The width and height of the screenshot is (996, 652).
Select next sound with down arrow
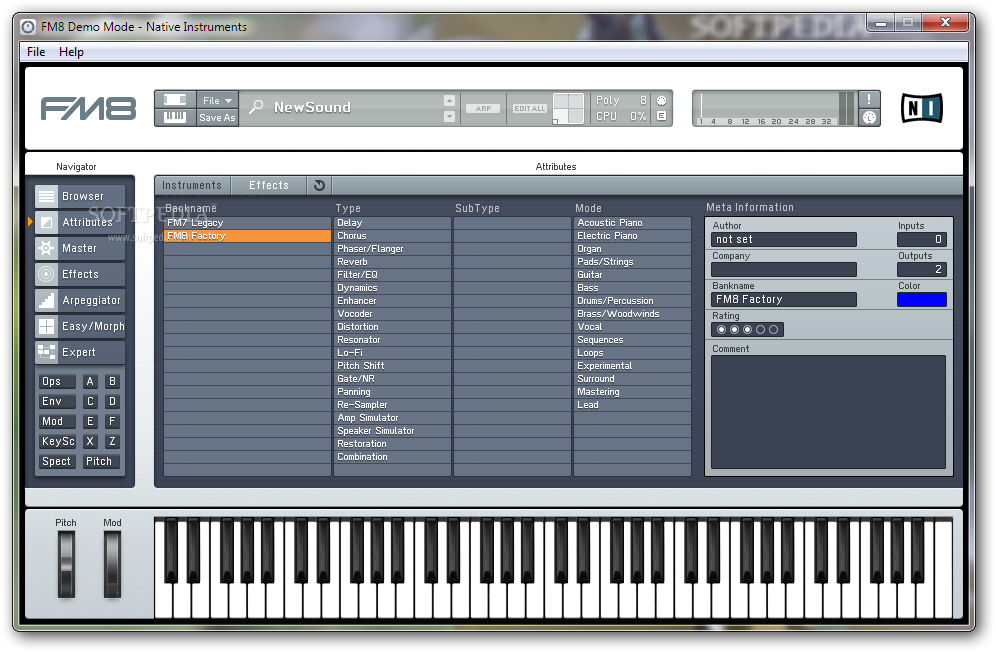pos(449,116)
